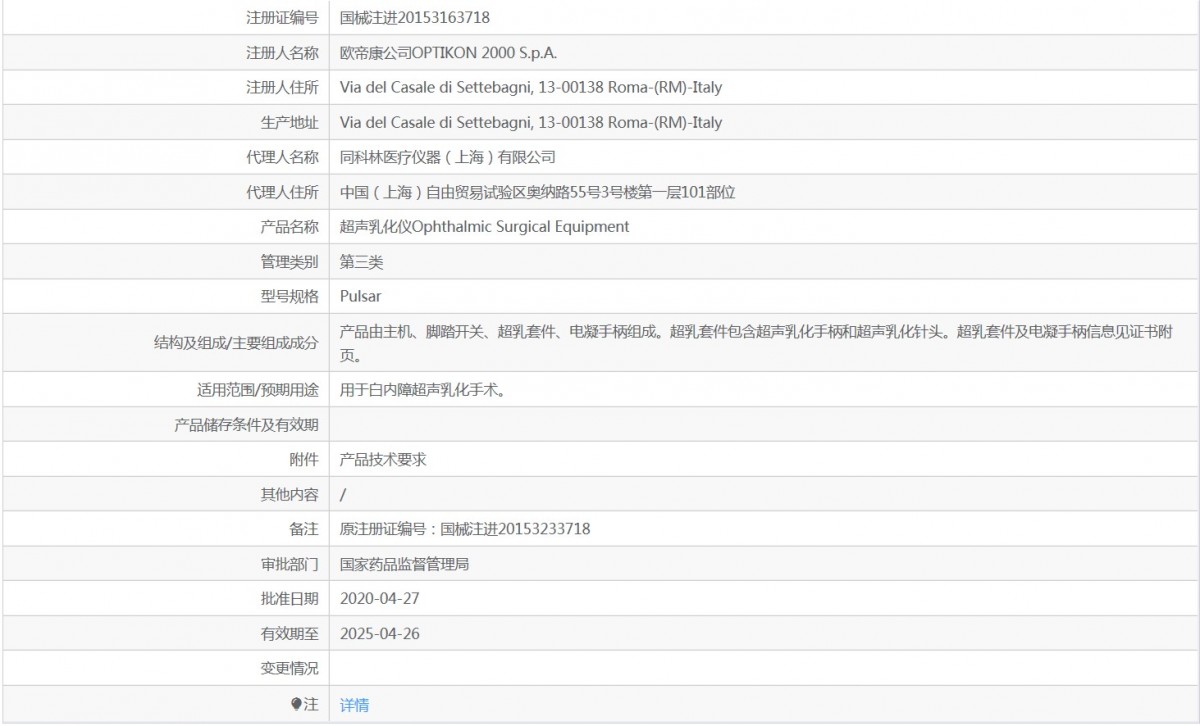Select approval date 2020-04-27

click(379, 599)
